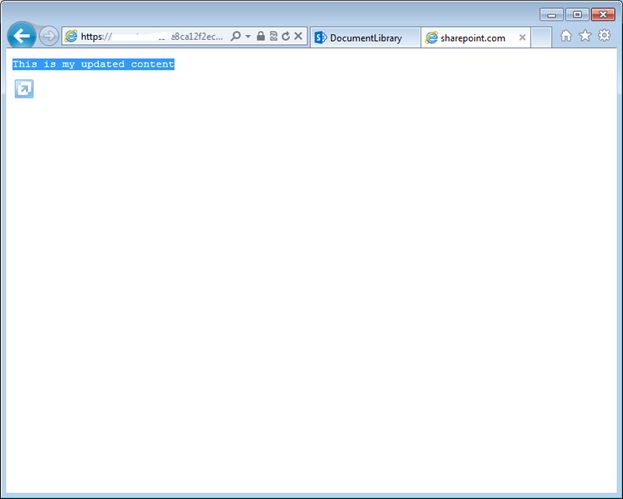Open the security lock report icon

click(261, 36)
